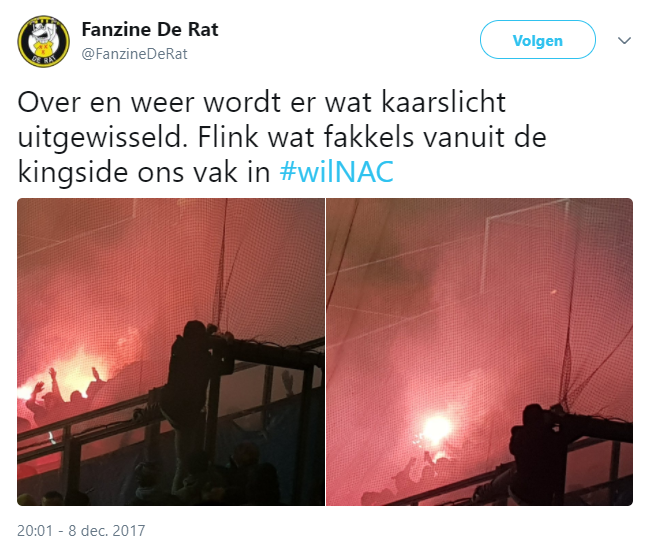The image size is (648, 553).
Task: View the right flare photo
Action: 479,352
